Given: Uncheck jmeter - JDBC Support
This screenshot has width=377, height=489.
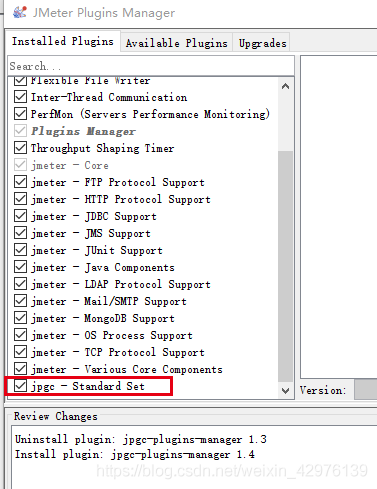Looking at the screenshot, I should 20,216.
